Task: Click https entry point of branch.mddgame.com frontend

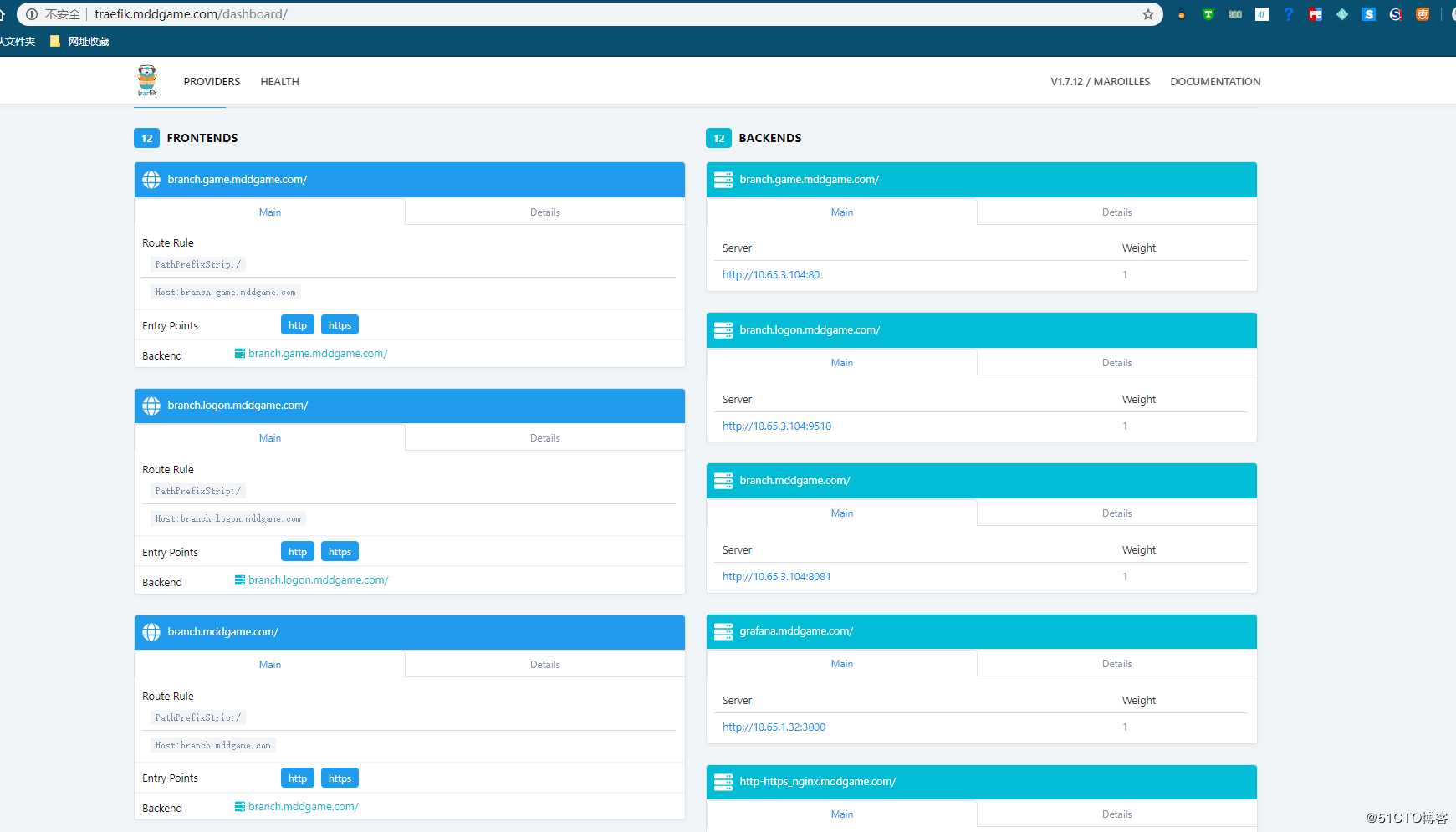Action: 340,778
